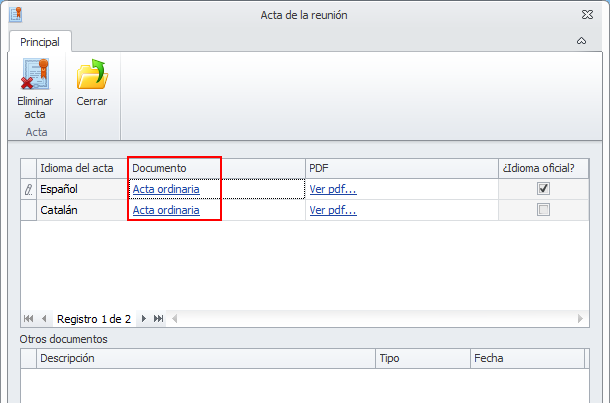The width and height of the screenshot is (610, 403).
Task: Sort by Descripción column in Otros documentos
Action: point(206,358)
